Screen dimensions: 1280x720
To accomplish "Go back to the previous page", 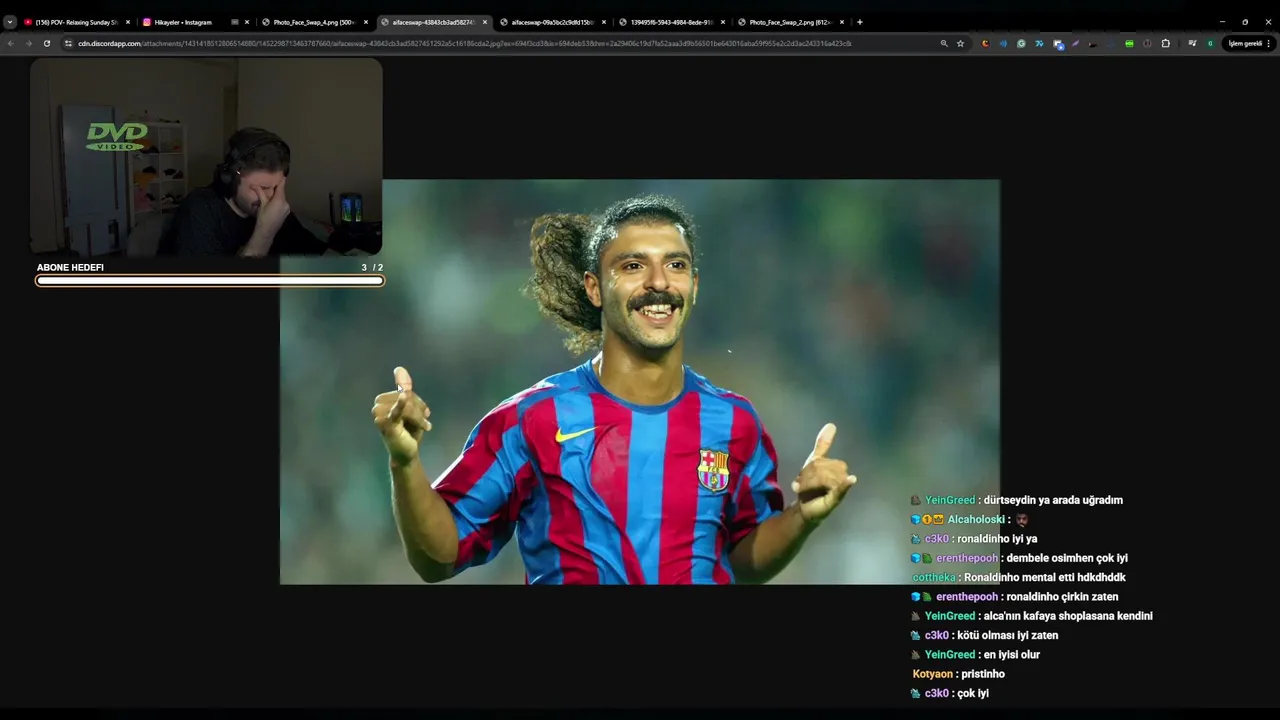I will [10, 43].
